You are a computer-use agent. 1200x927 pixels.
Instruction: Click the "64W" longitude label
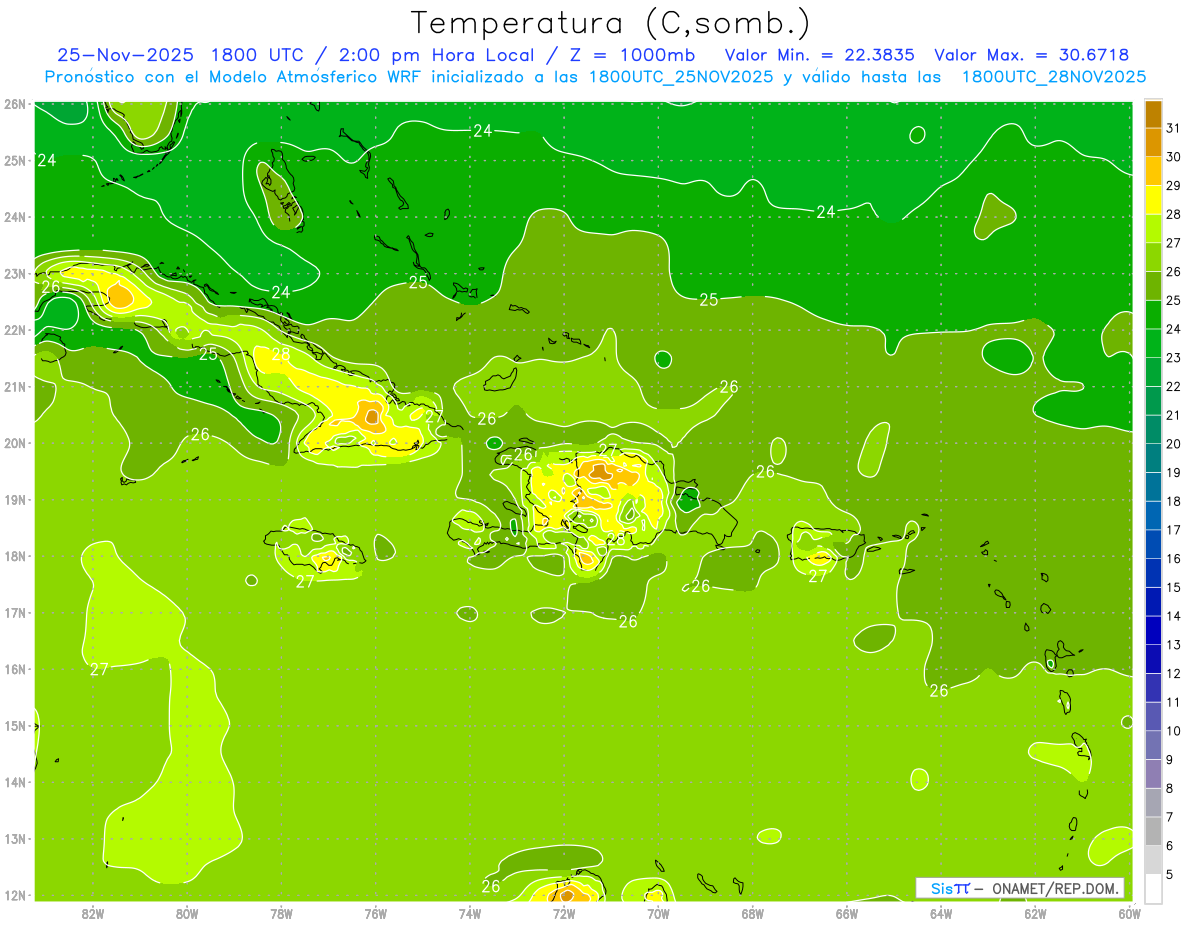tap(941, 912)
